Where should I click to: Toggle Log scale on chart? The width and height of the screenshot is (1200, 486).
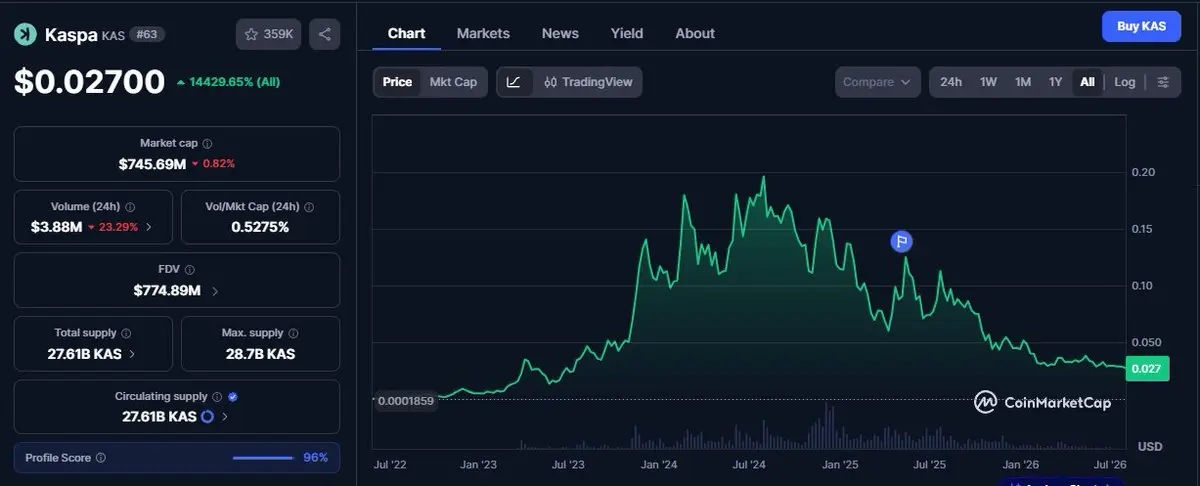pos(1125,82)
